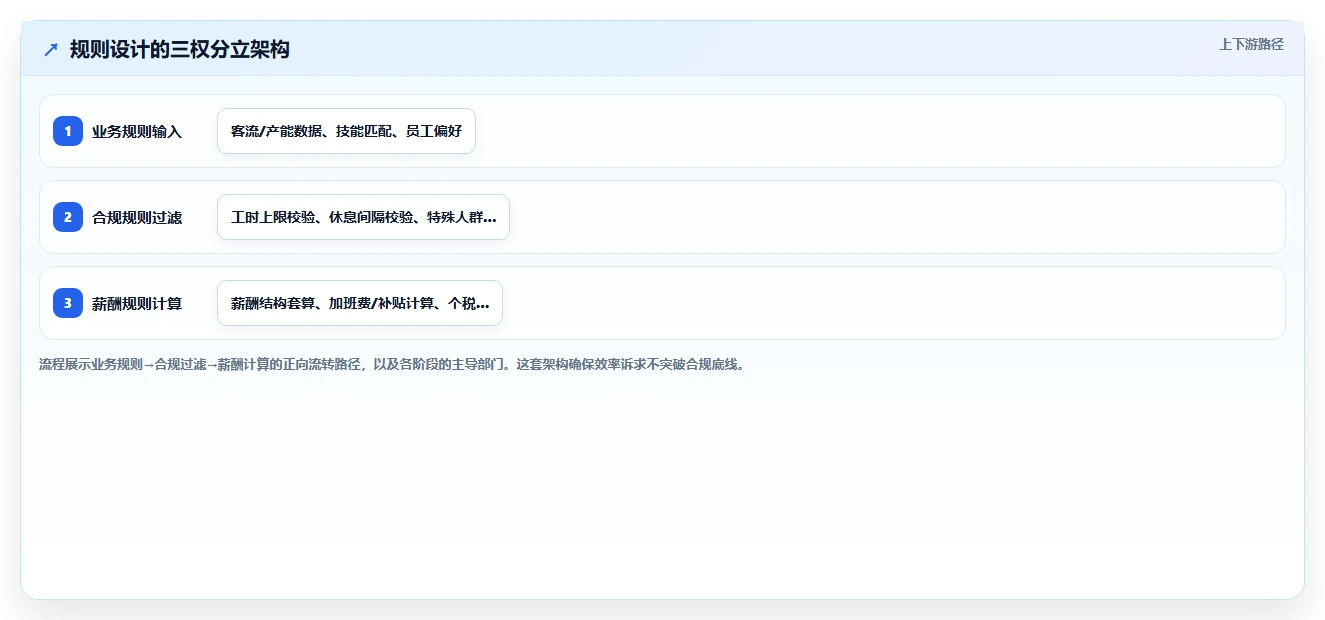Click the 规则设计的三权分立架构 heading
1325x620 pixels.
pyautogui.click(x=180, y=49)
